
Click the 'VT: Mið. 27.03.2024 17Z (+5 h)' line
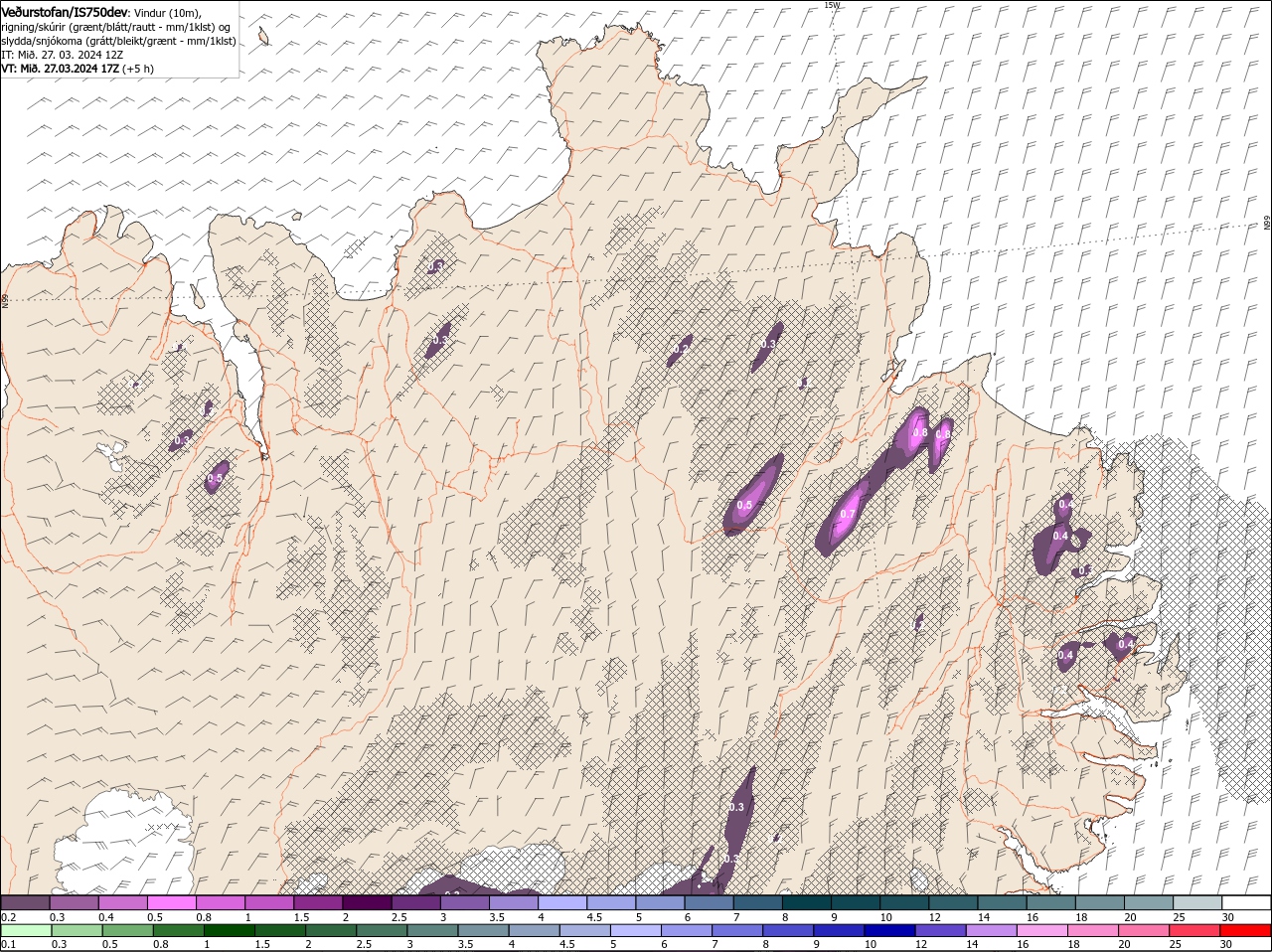pos(78,69)
